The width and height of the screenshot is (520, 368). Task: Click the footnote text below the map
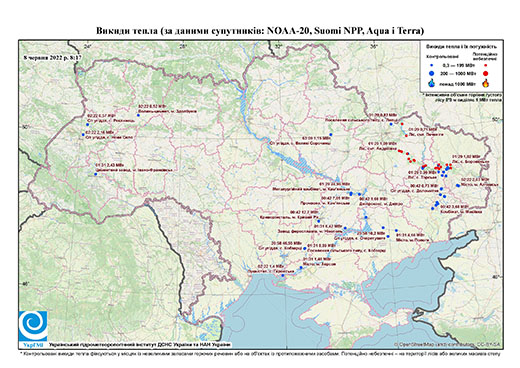point(260,353)
